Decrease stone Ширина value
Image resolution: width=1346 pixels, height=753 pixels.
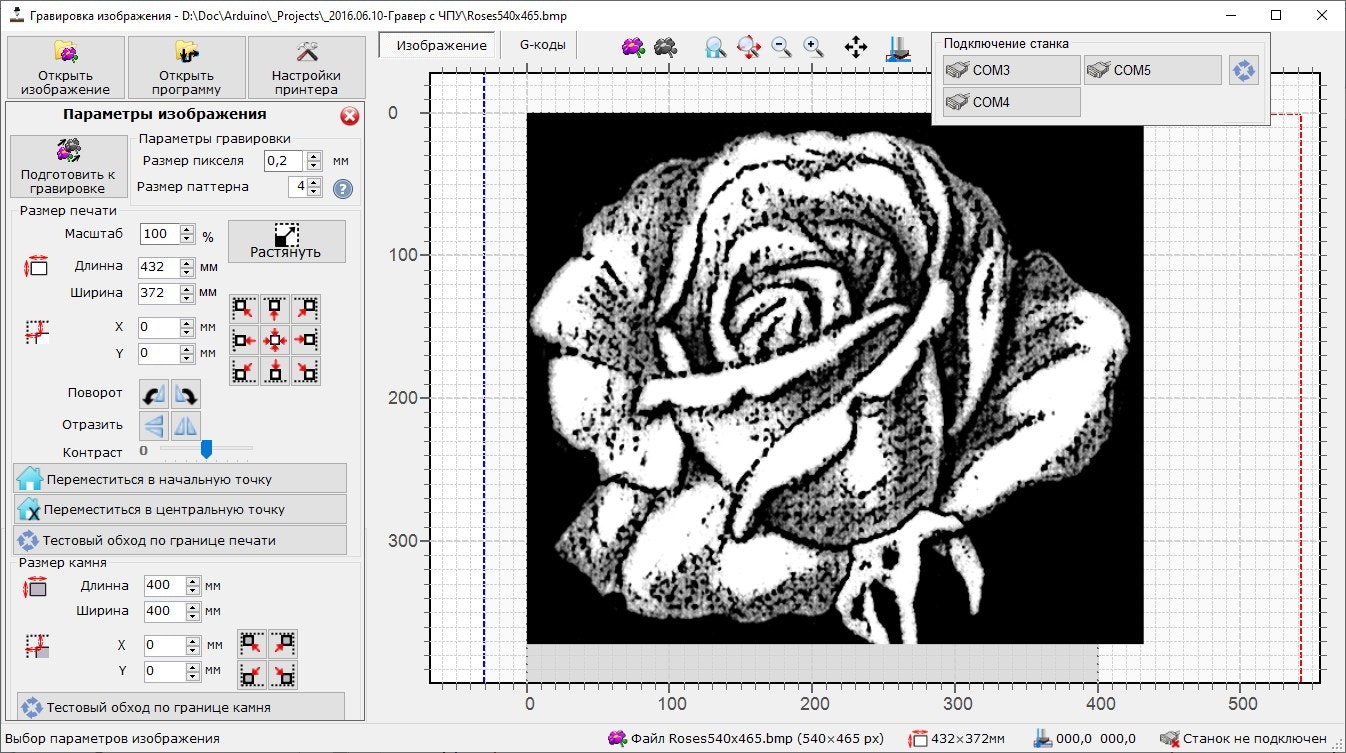pos(193,616)
